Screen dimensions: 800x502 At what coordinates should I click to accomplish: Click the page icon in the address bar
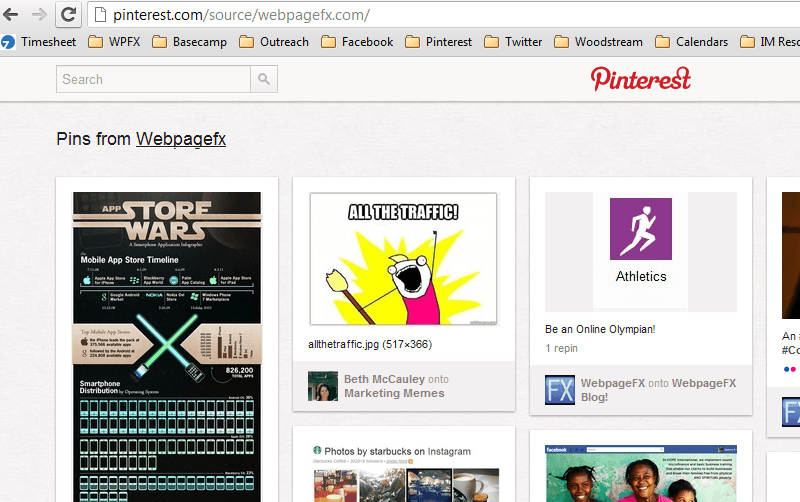(x=101, y=15)
